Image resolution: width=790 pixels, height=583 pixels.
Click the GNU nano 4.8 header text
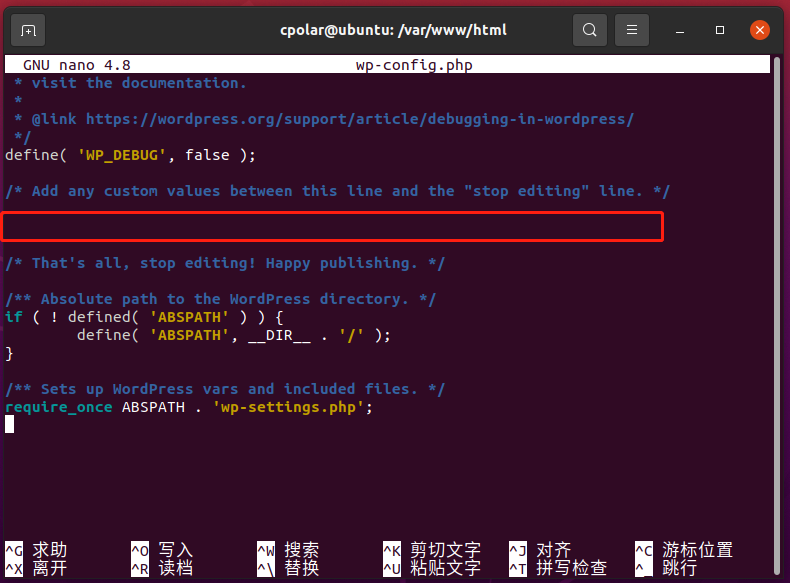77,65
